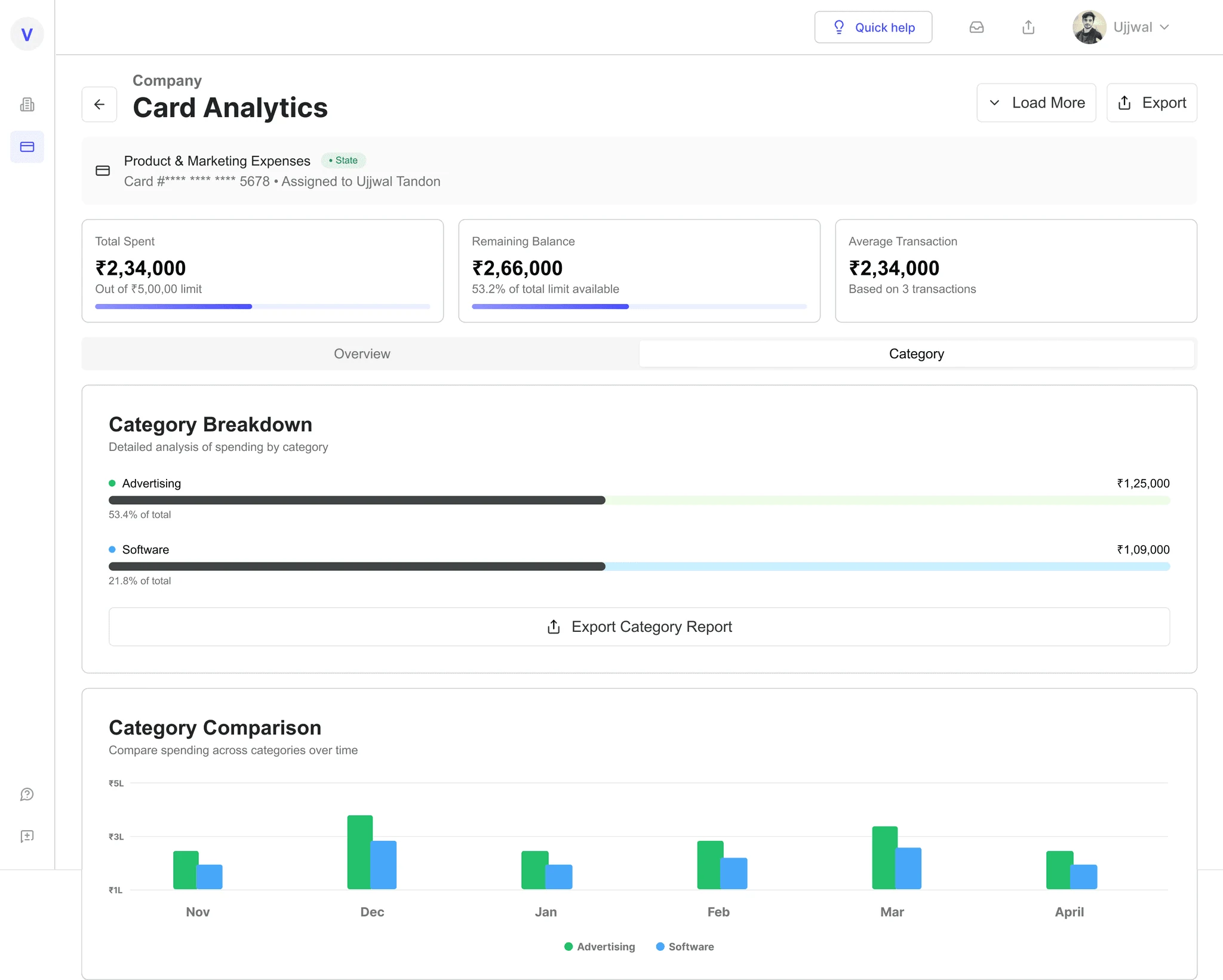Open the documents icon in sidebar
This screenshot has height=980, width=1223.
[x=27, y=105]
